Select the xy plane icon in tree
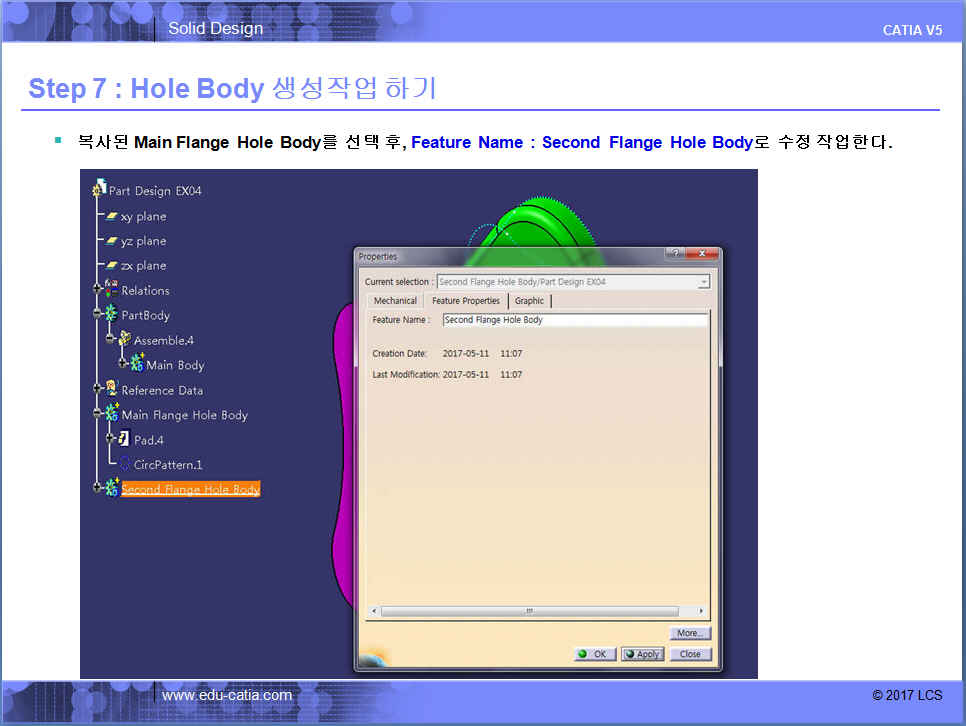The width and height of the screenshot is (966, 726). click(x=112, y=216)
